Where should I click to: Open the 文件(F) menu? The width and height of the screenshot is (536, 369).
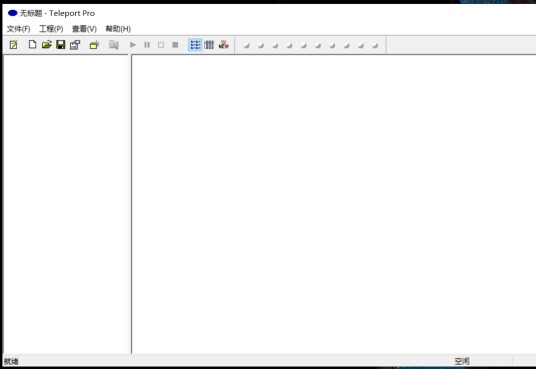[18, 29]
